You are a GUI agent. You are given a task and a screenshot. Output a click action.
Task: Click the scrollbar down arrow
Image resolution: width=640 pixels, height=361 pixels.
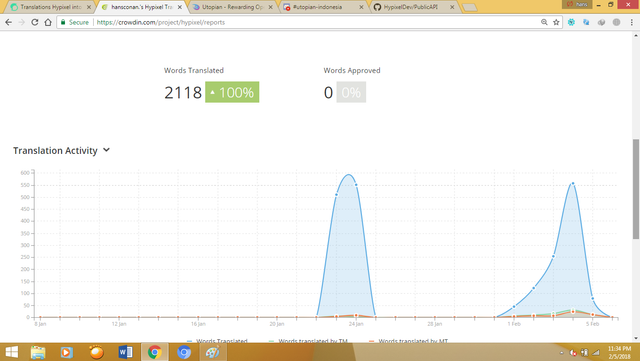(x=636, y=339)
